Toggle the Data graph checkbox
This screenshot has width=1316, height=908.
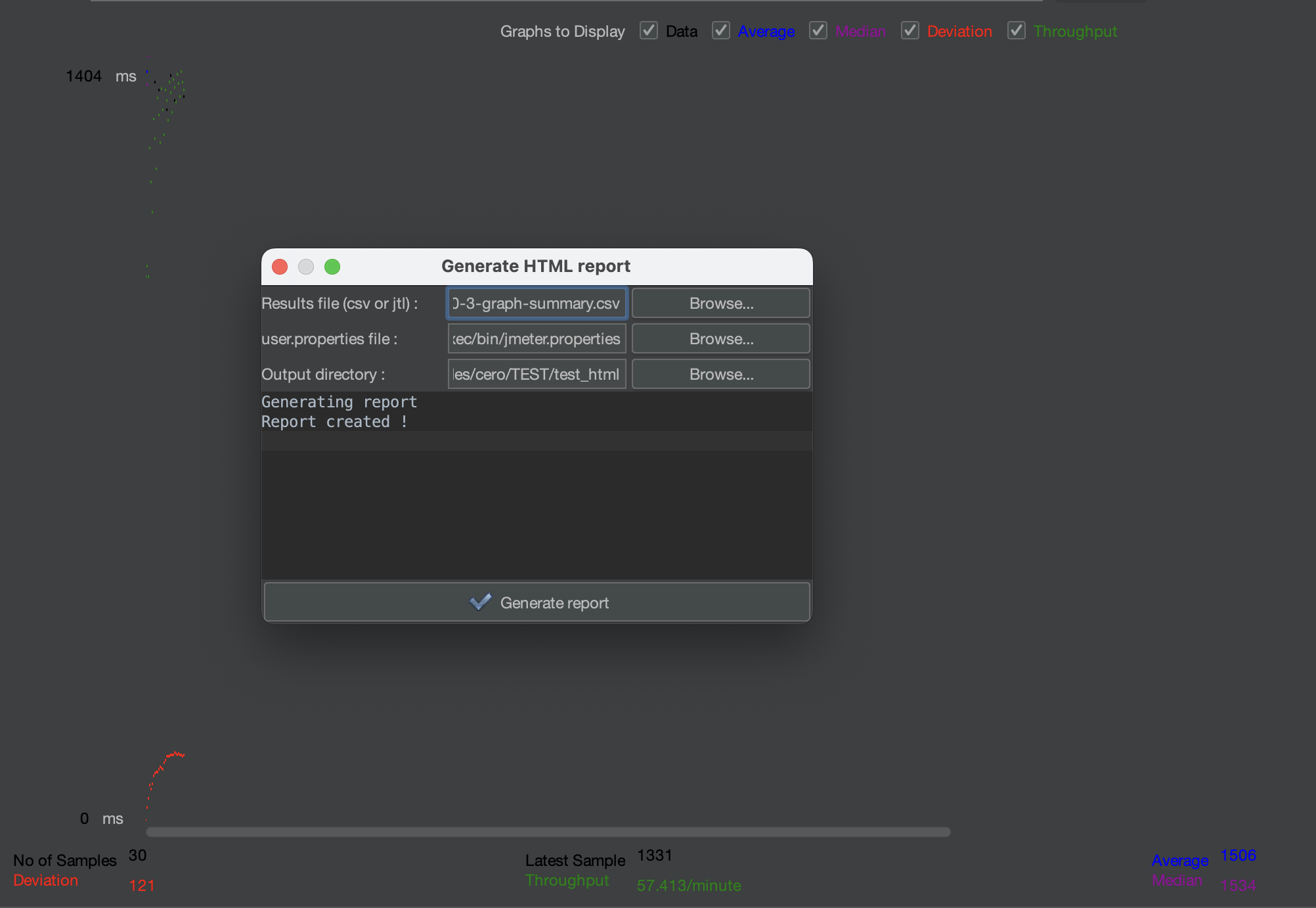(x=649, y=31)
